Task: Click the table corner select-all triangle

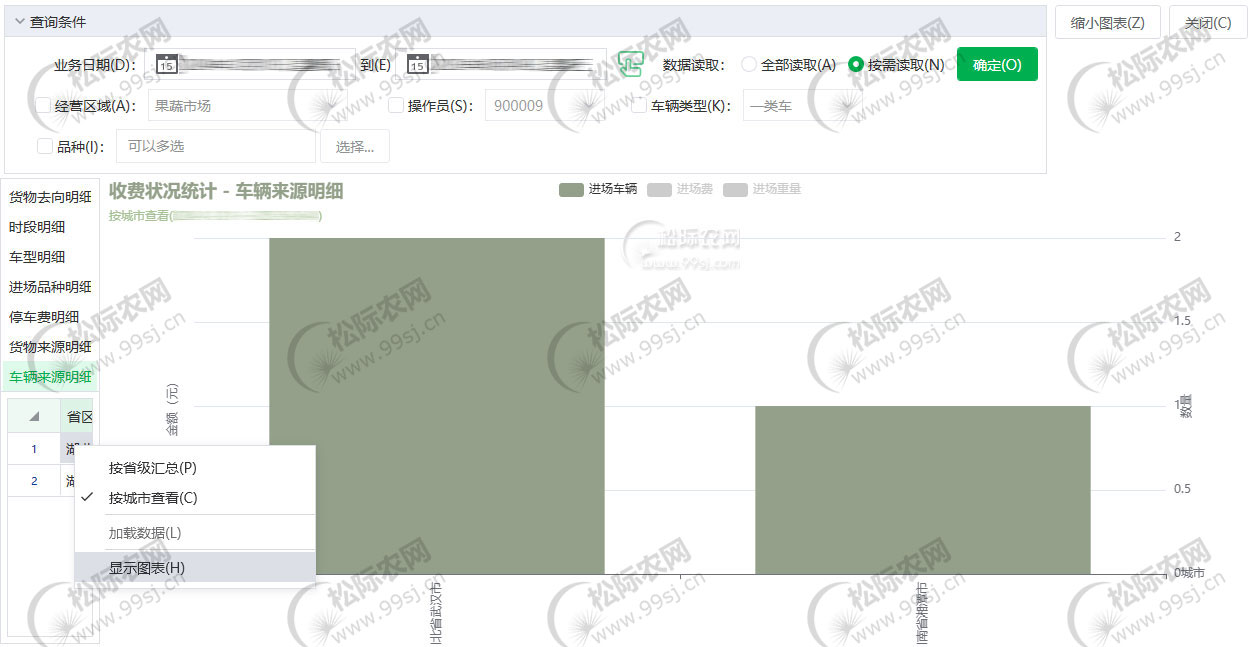Action: [34, 416]
